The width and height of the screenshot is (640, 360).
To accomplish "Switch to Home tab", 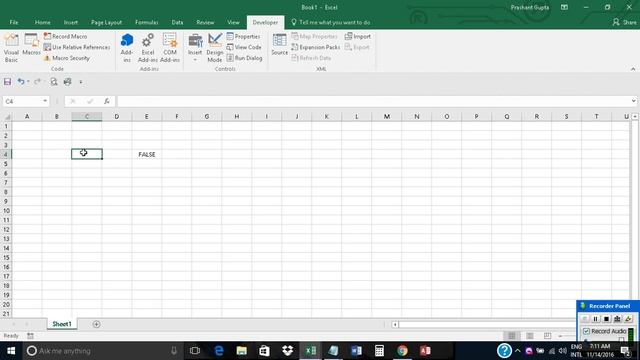I will click(42, 22).
